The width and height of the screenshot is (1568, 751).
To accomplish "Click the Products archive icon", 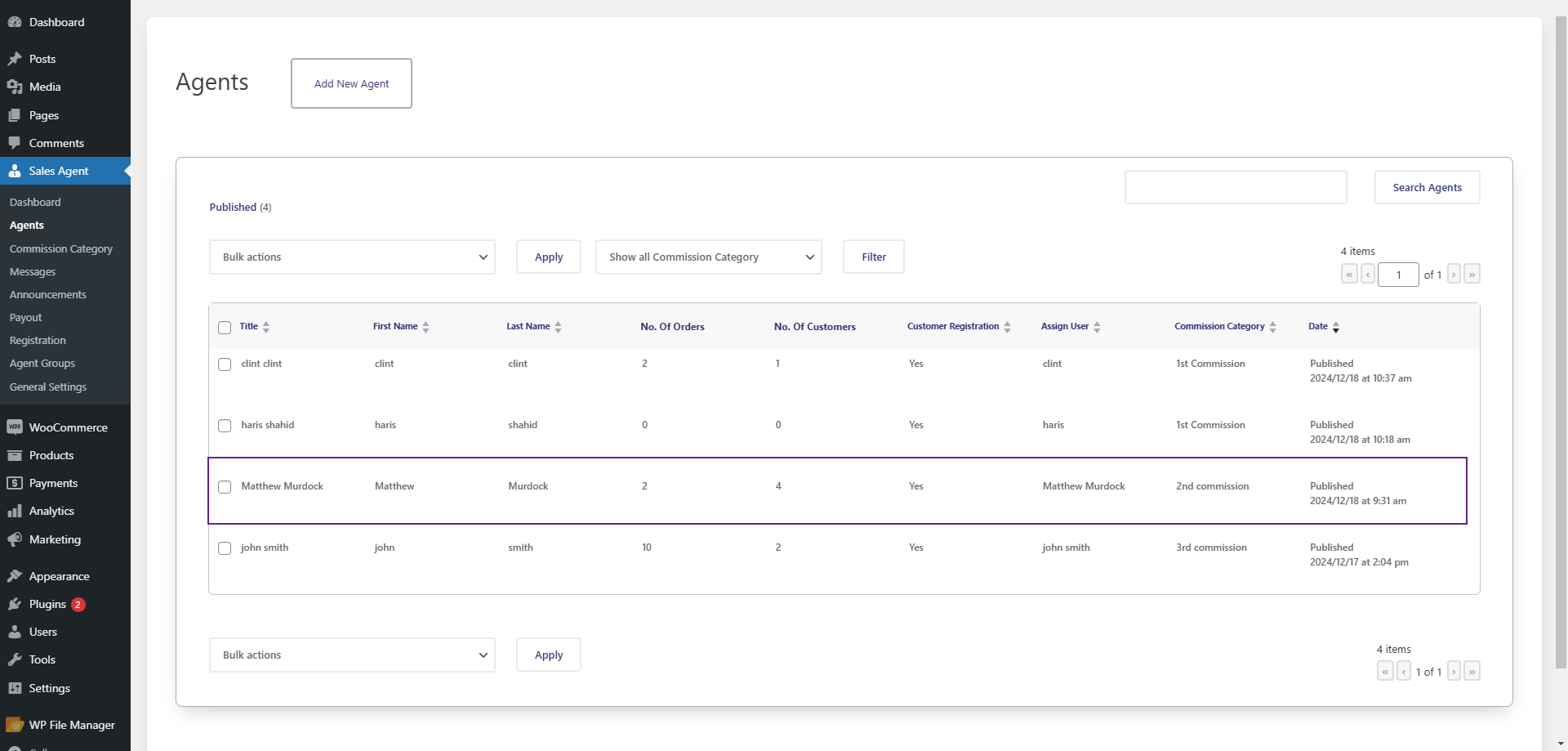I will pos(15,455).
